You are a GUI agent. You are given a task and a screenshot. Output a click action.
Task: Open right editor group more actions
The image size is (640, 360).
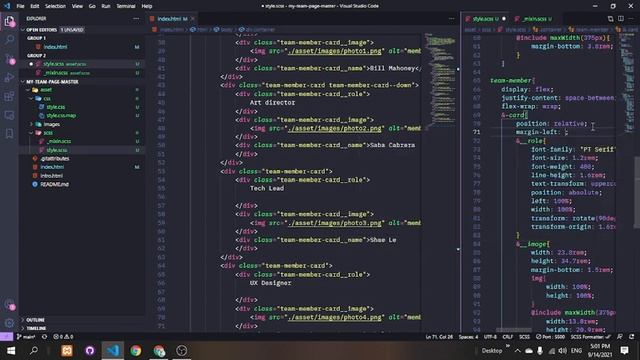pyautogui.click(x=631, y=19)
